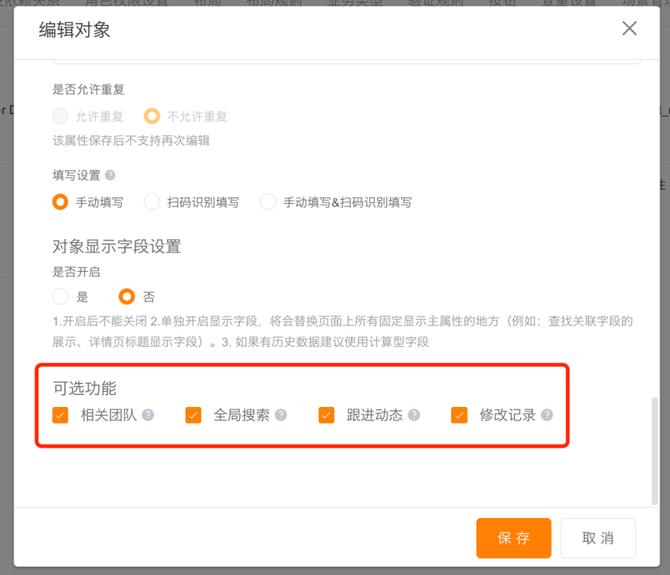
Task: Disable the 跟进动态 checkbox
Action: pos(327,415)
